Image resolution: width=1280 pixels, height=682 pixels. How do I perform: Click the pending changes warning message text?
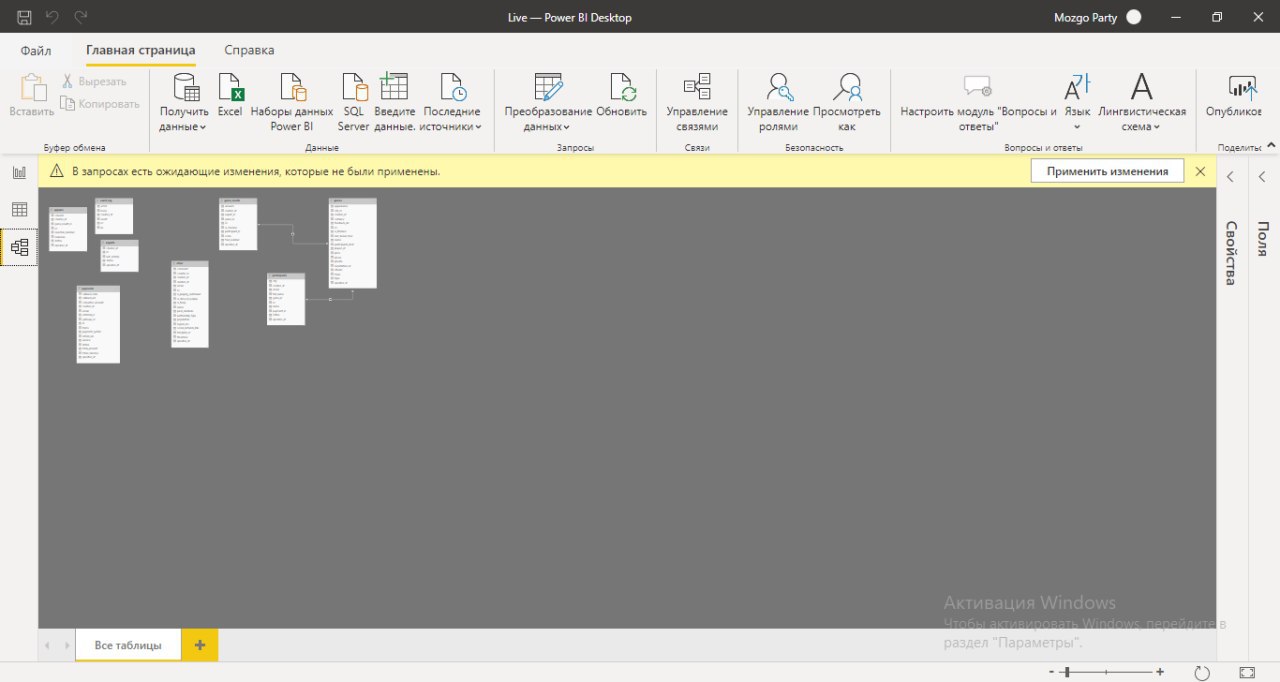coord(256,171)
